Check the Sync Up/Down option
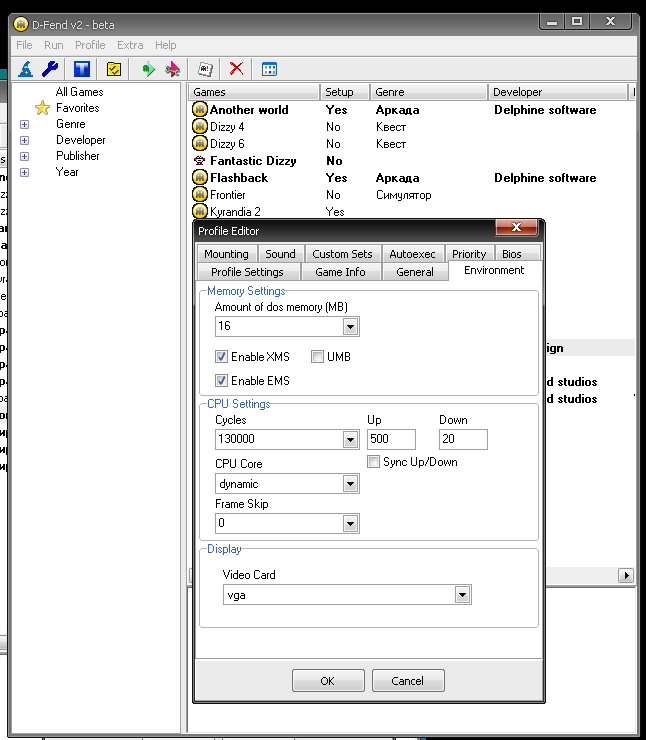Image resolution: width=646 pixels, height=740 pixels. coord(374,462)
